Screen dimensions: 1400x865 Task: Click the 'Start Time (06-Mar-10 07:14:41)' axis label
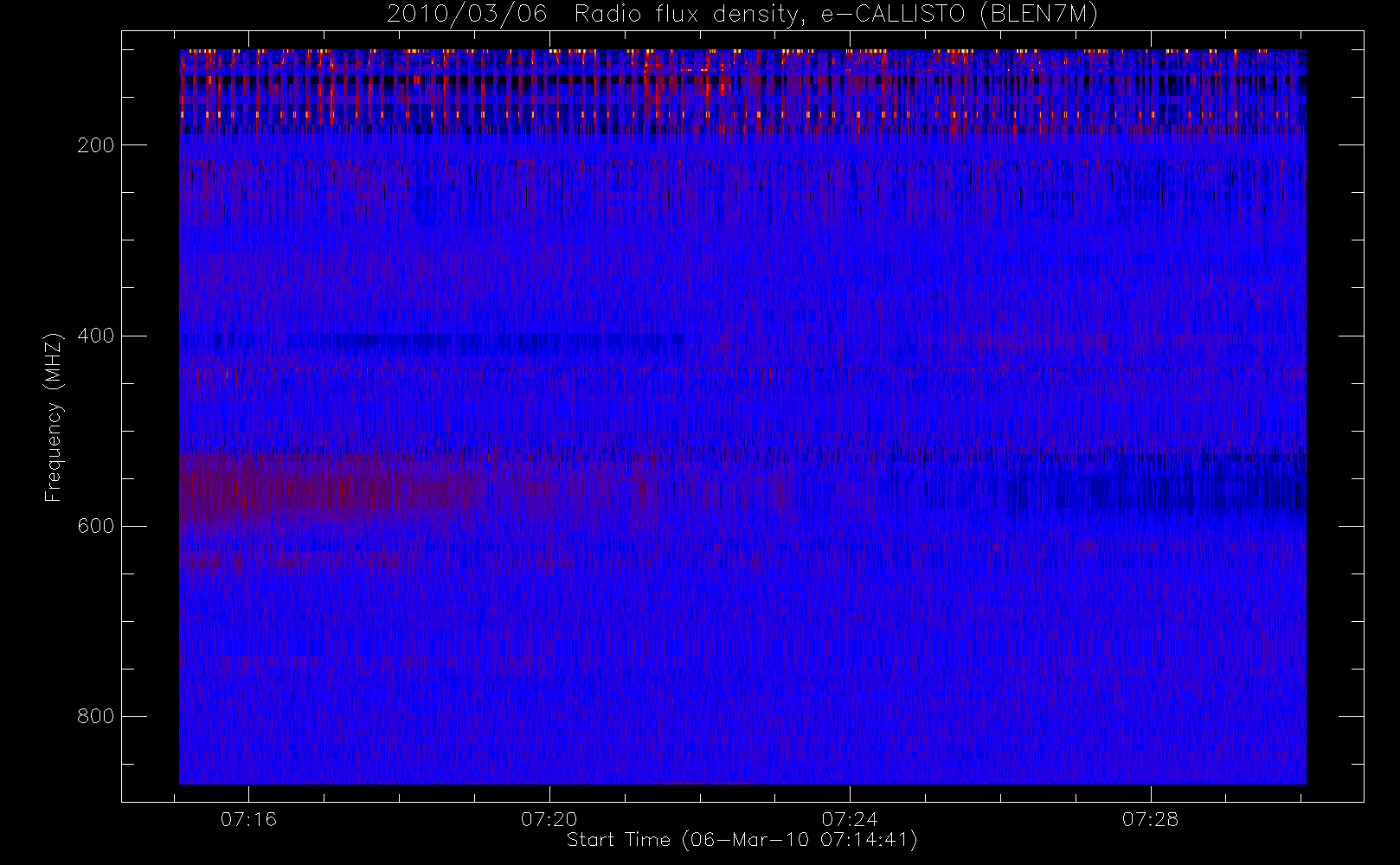click(x=742, y=840)
